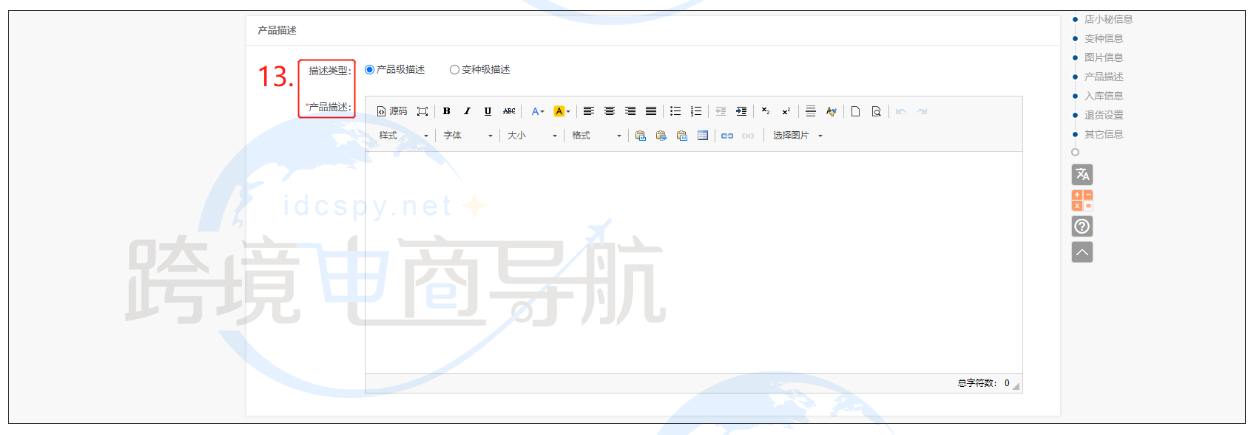Apply superscript formatting
This screenshot has width=1250, height=435.
pos(786,111)
